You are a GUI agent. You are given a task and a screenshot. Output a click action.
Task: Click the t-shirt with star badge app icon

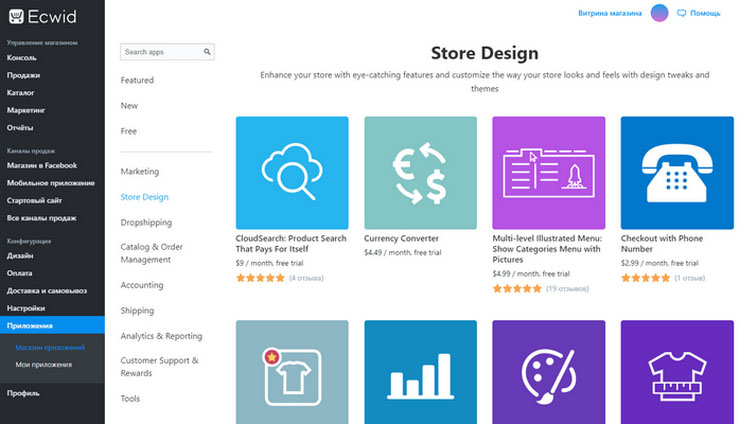[292, 372]
